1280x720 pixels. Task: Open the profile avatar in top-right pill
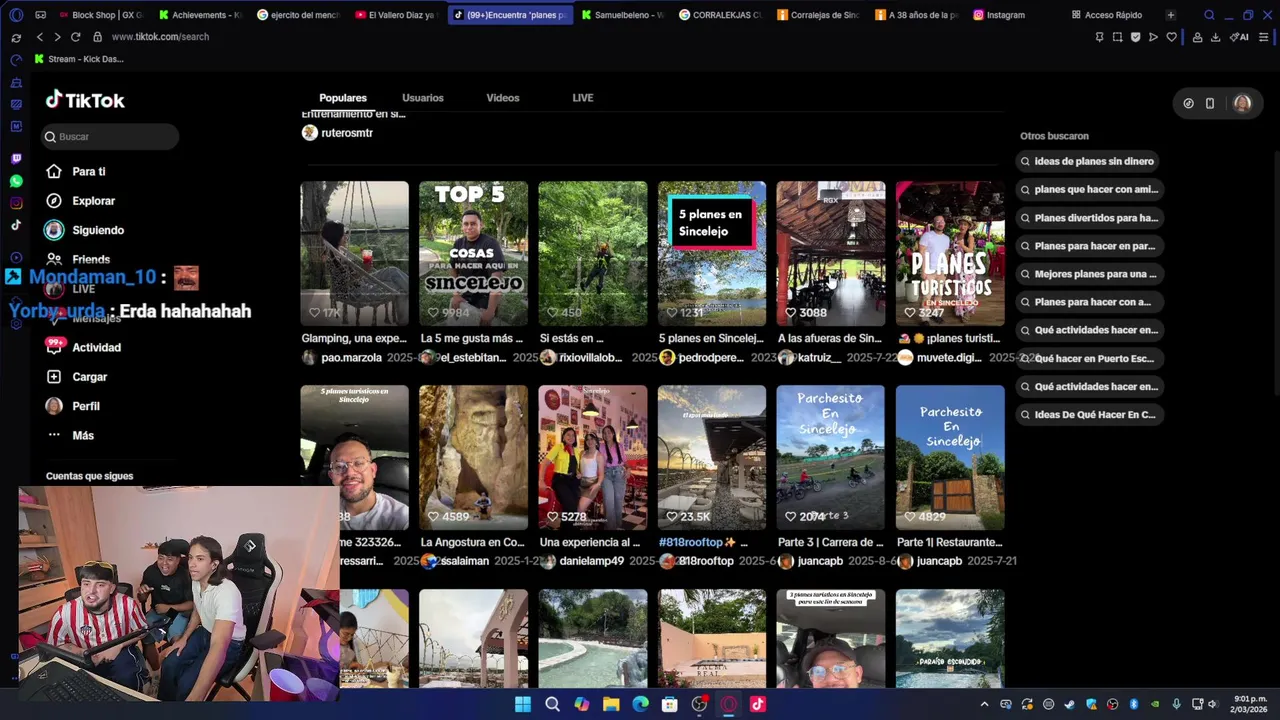tap(1242, 103)
